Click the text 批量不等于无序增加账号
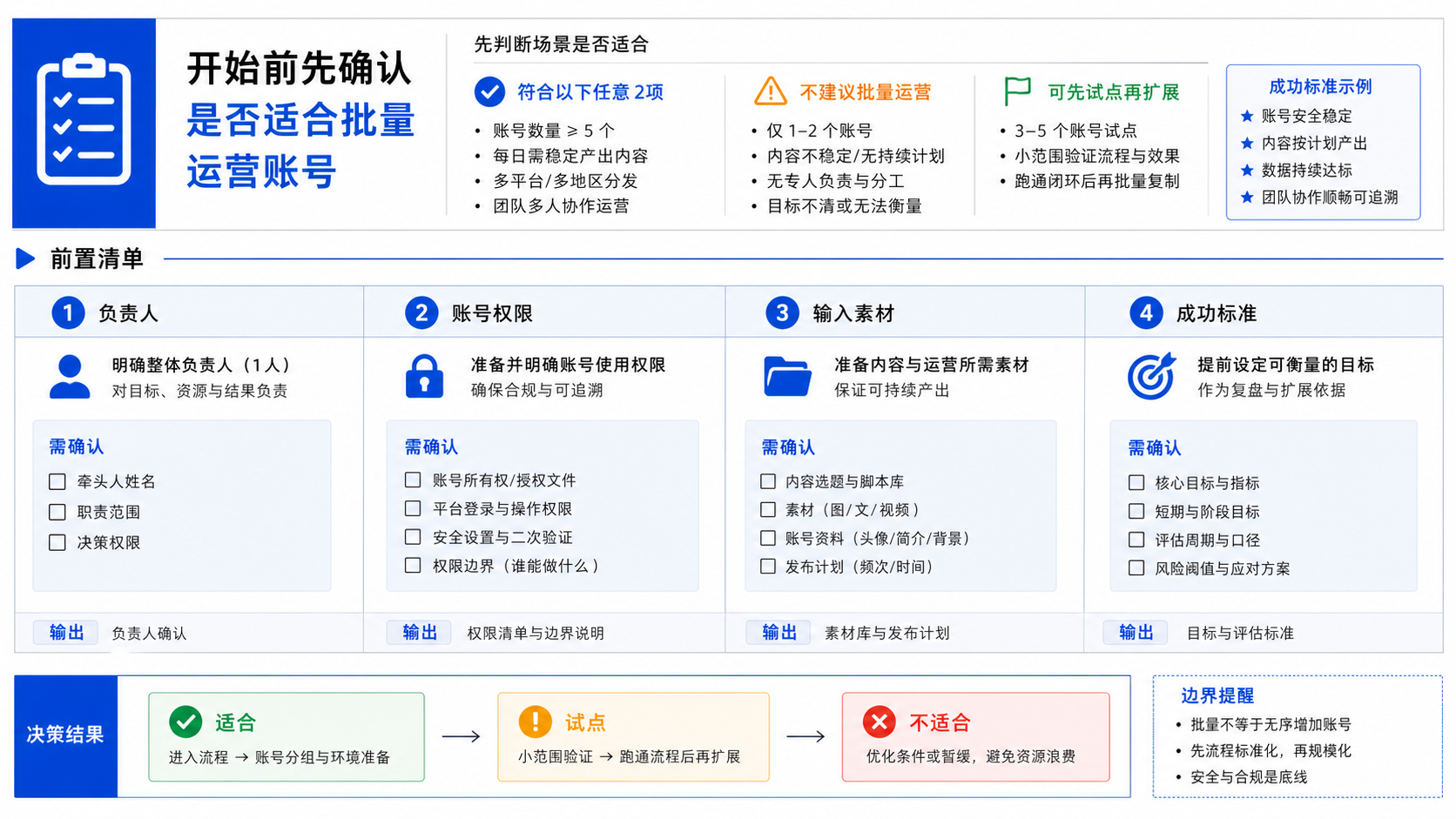Viewport: 1456px width, 819px height. coord(1271,724)
